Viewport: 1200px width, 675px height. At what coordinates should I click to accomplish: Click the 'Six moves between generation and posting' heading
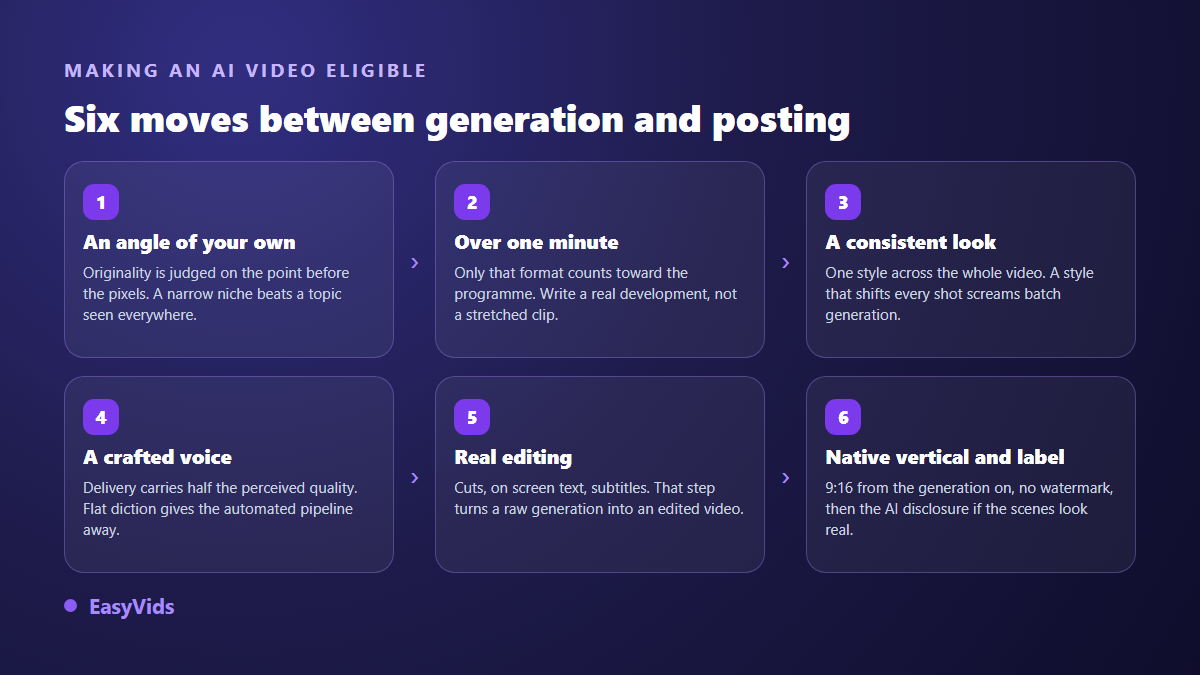(457, 119)
